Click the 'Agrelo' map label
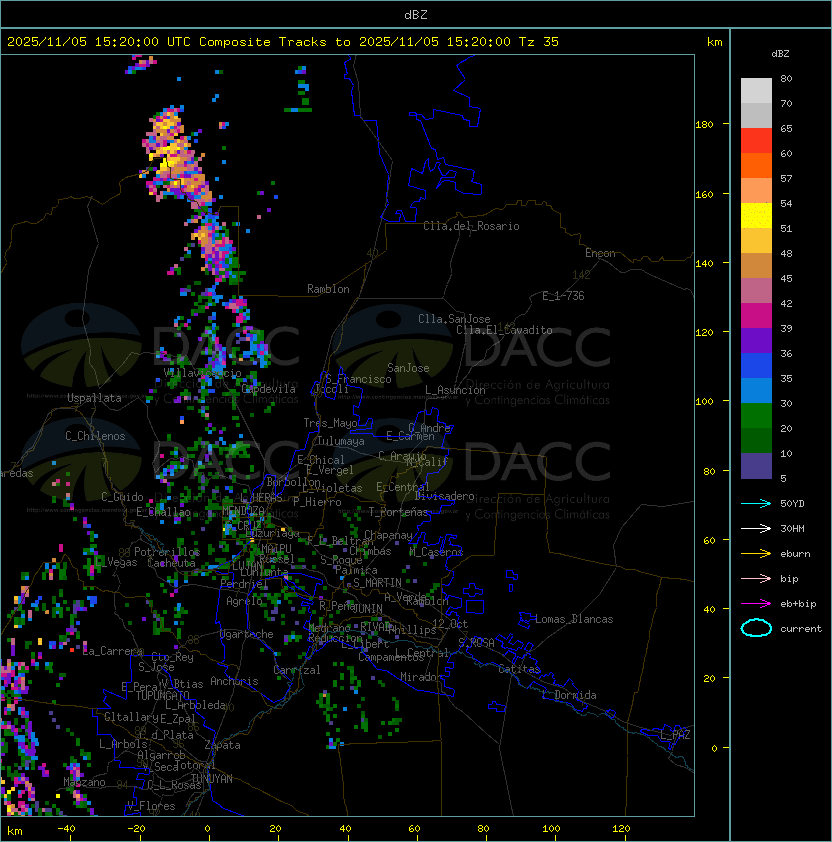 point(244,601)
